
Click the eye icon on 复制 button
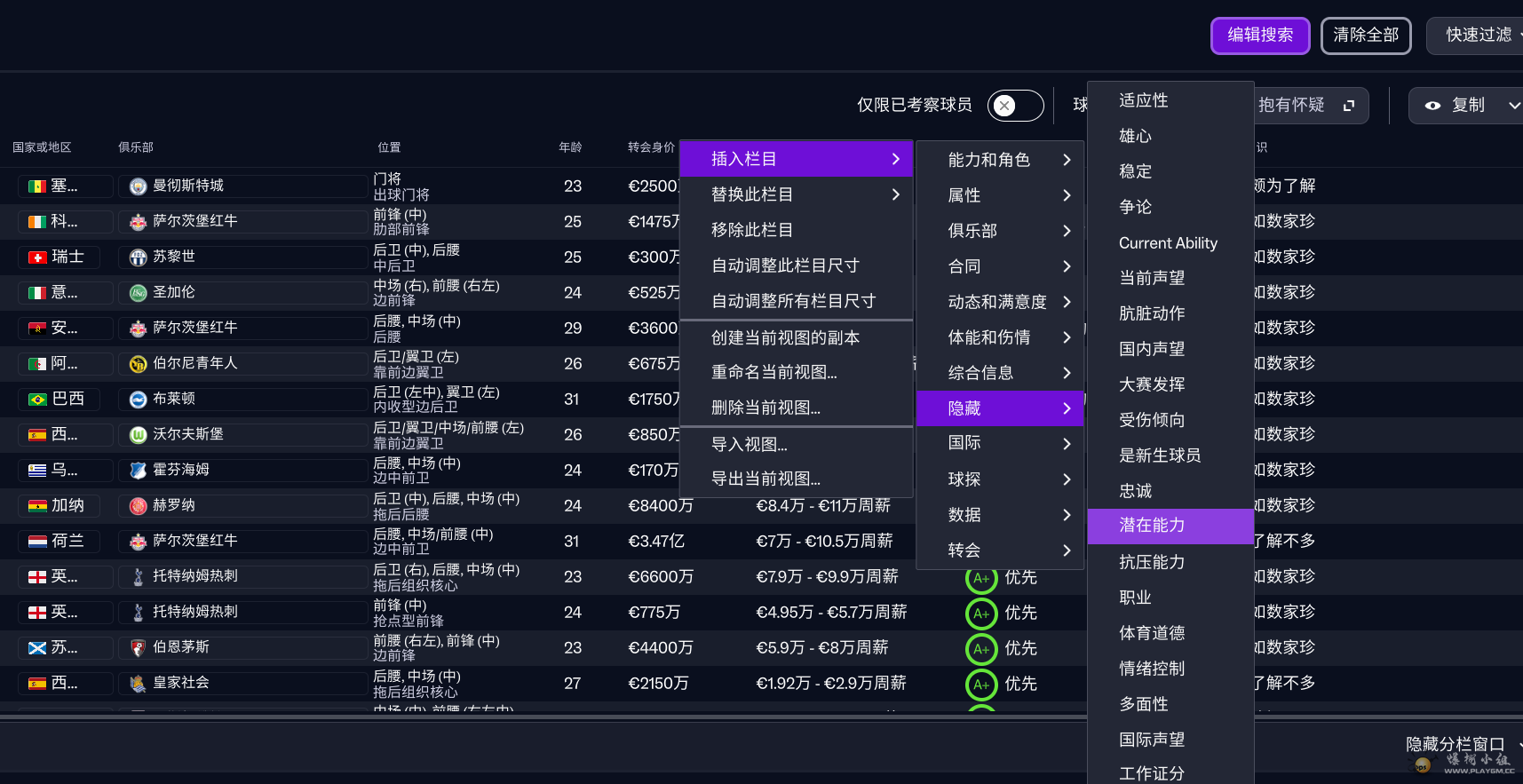1432,106
